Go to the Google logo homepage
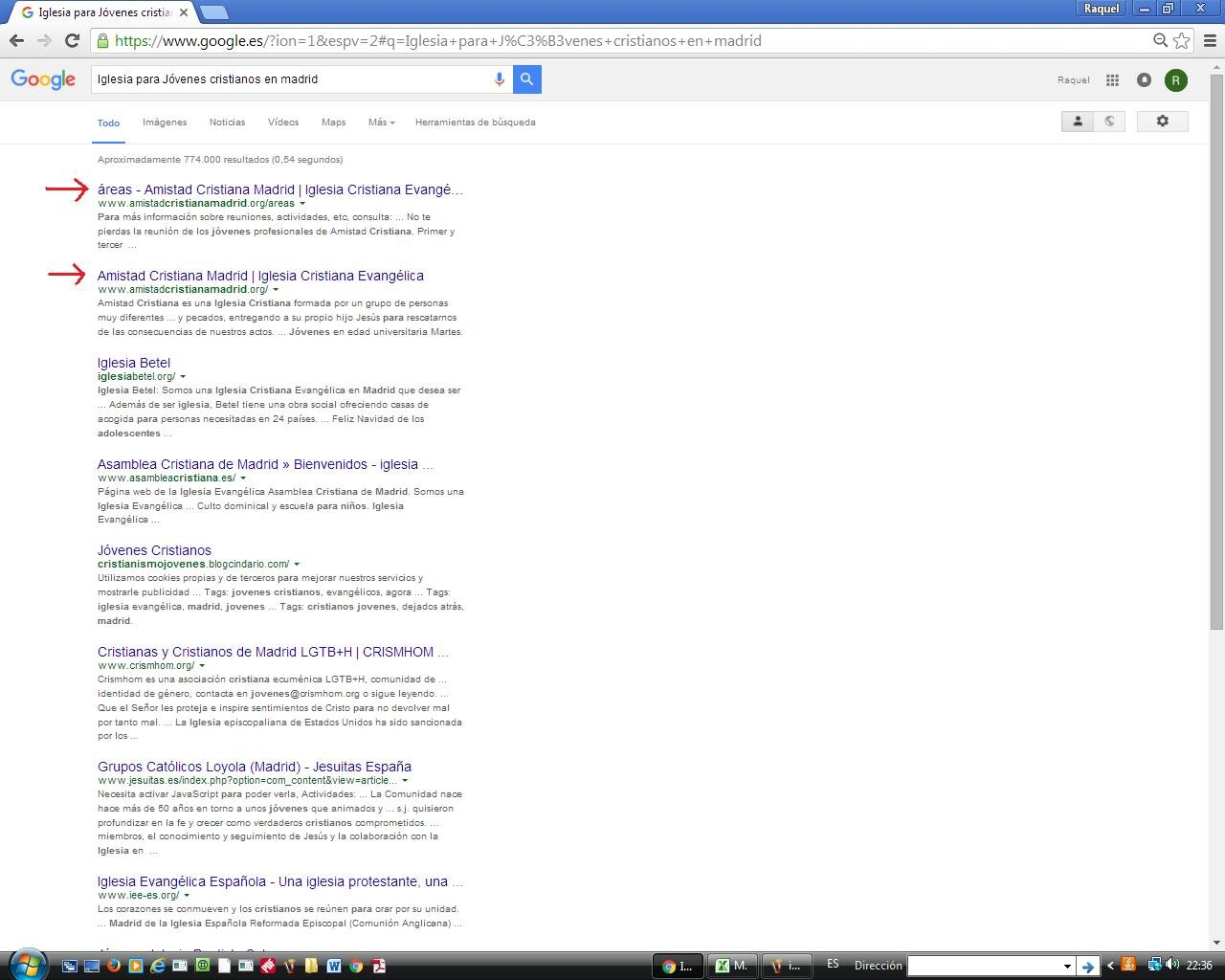The height and width of the screenshot is (980, 1225). 43,79
